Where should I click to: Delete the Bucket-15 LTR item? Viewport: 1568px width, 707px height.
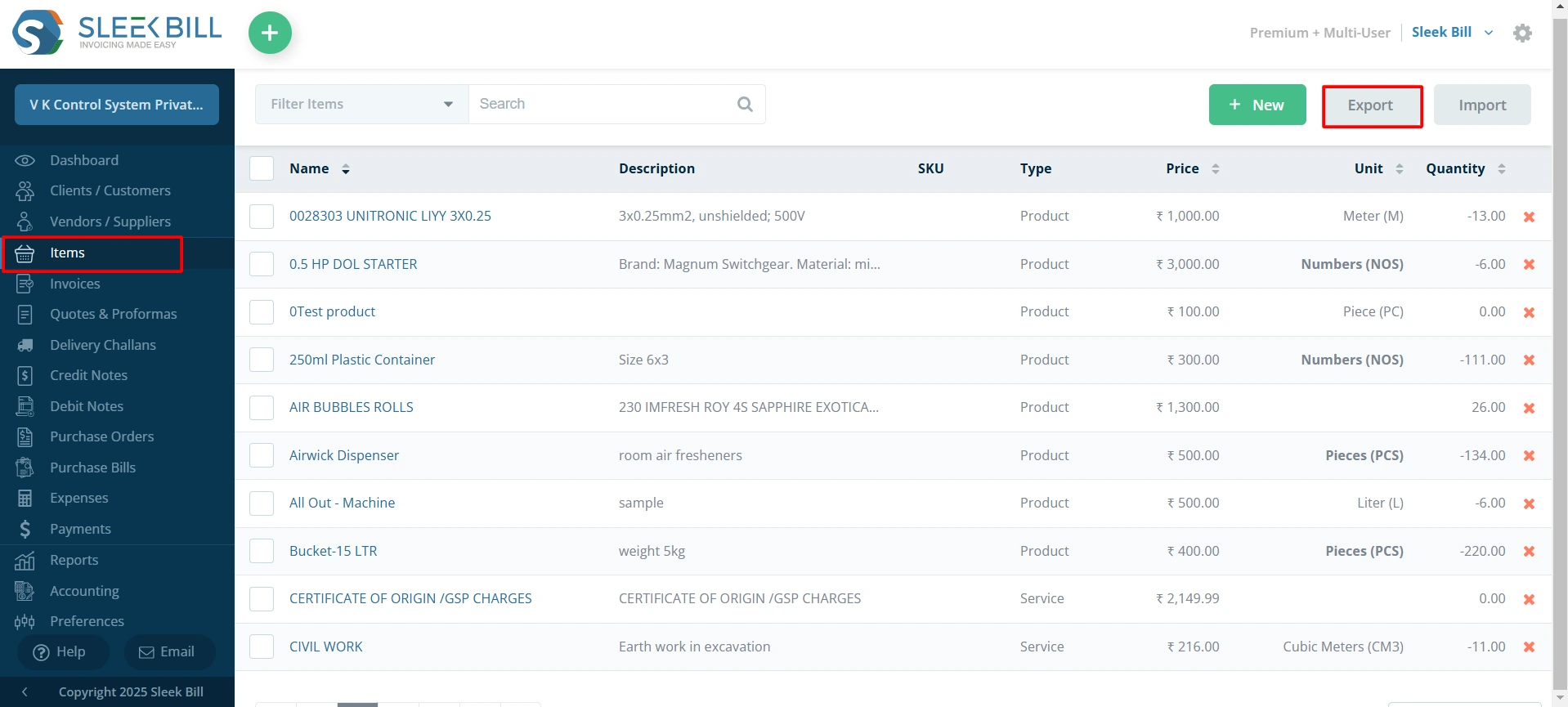(1529, 551)
